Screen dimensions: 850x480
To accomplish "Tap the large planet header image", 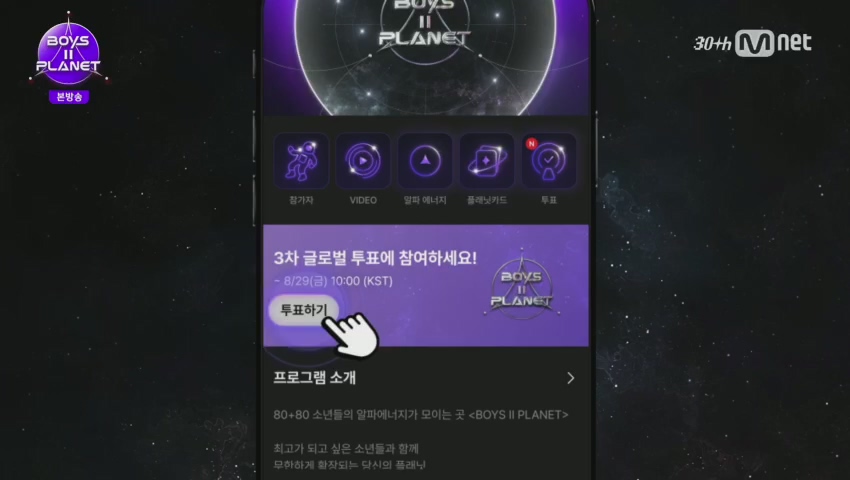I will [x=426, y=57].
